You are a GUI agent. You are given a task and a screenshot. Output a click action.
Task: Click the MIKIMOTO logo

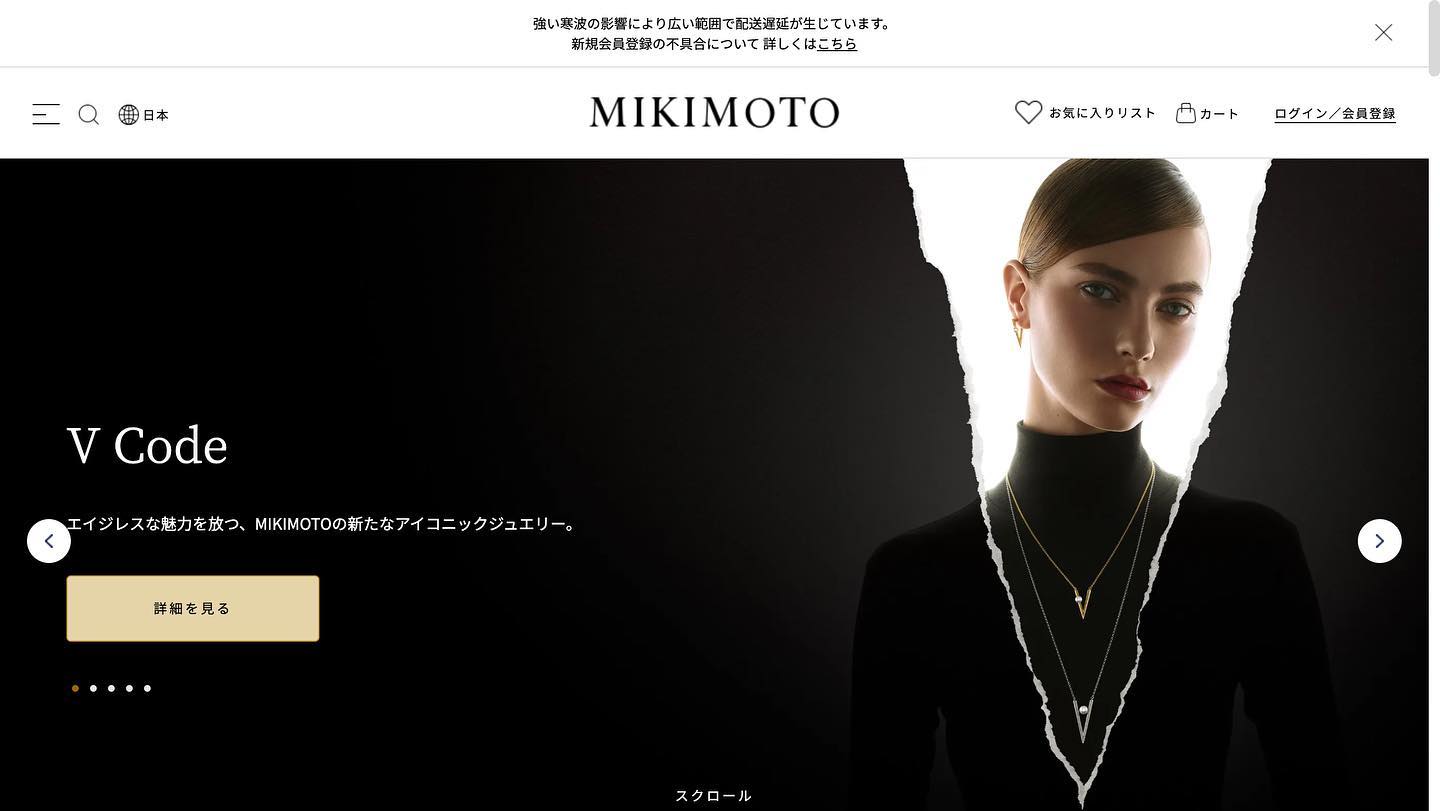[714, 112]
